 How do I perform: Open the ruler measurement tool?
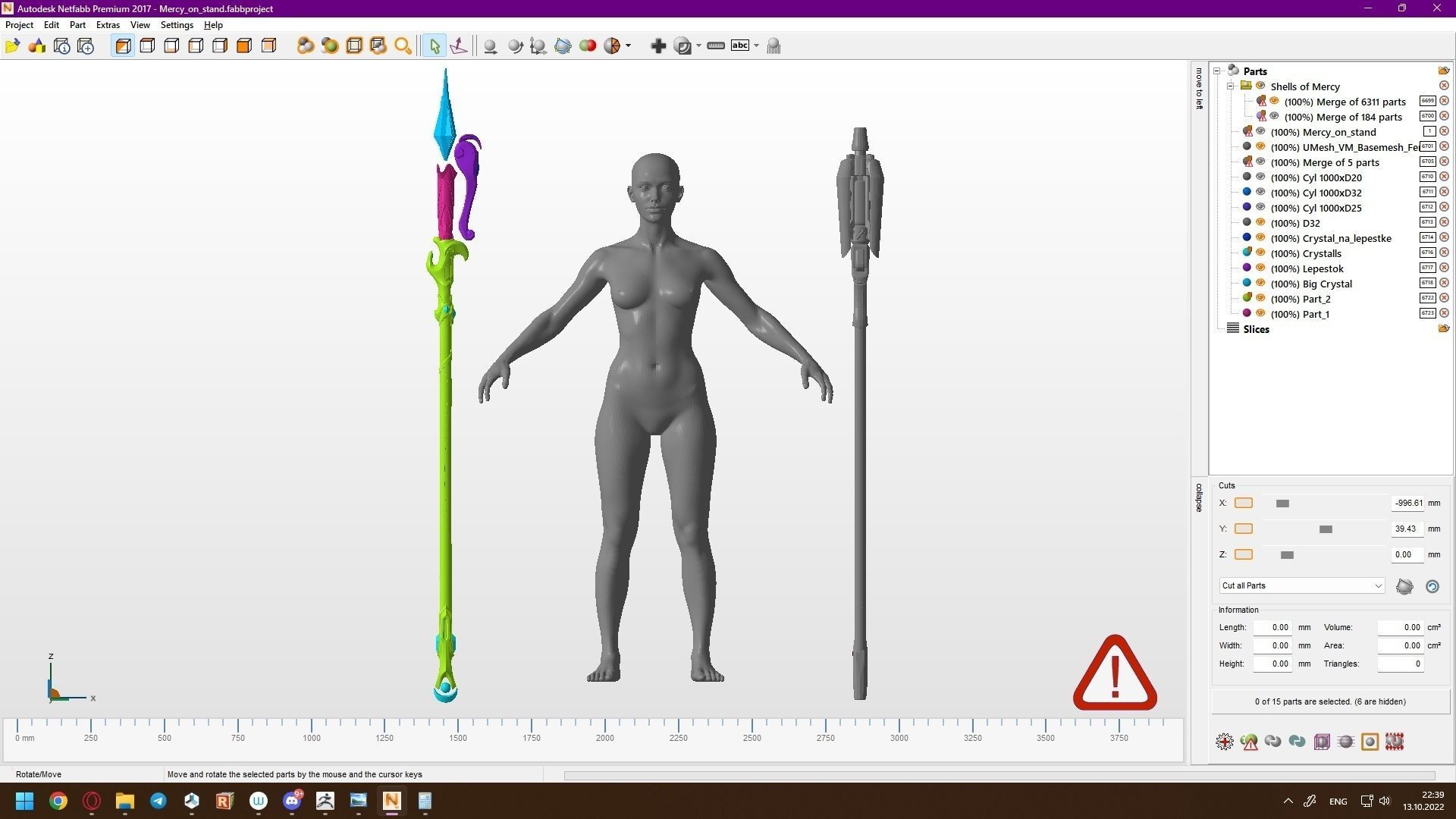pos(715,46)
